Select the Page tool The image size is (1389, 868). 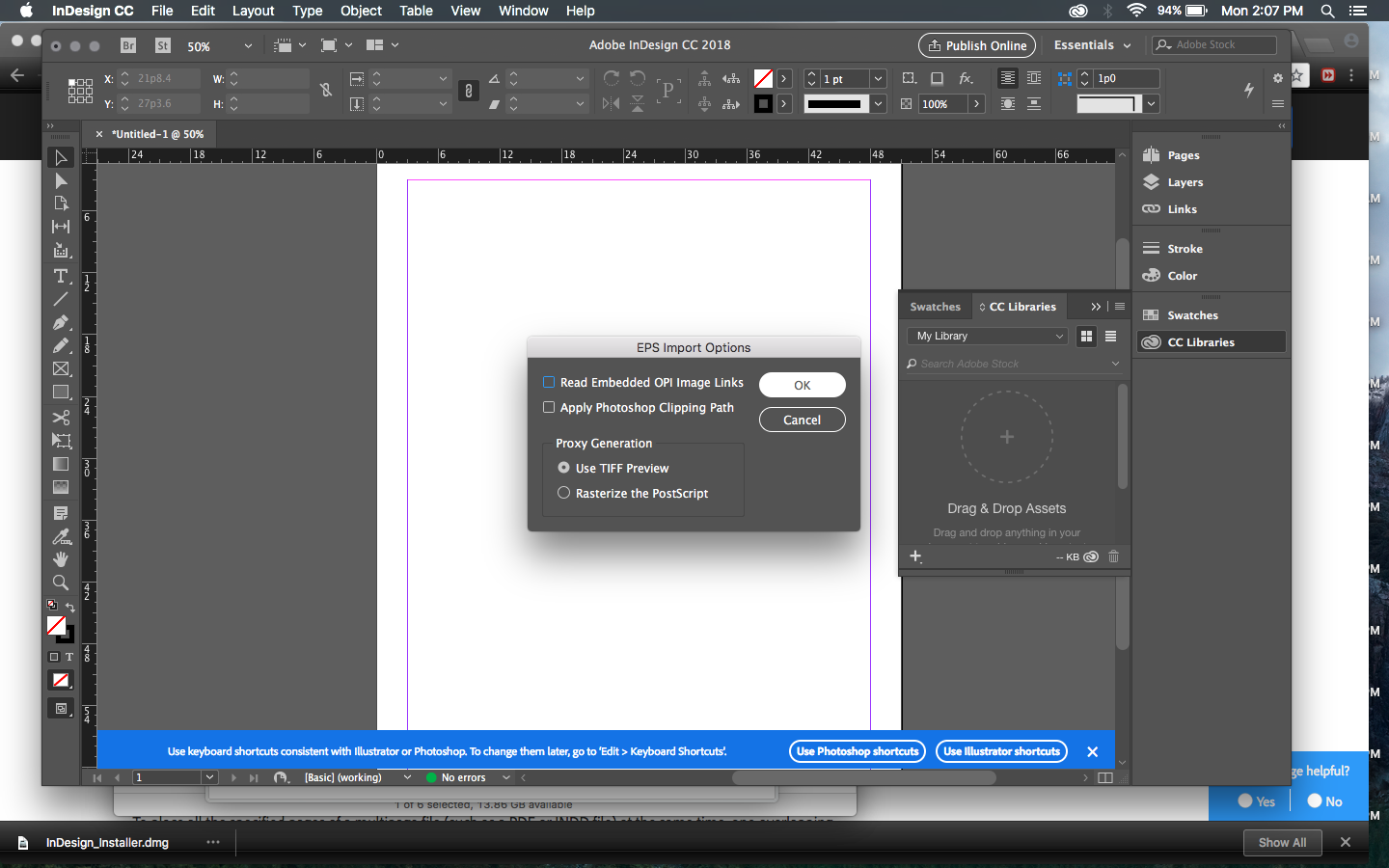click(x=61, y=203)
